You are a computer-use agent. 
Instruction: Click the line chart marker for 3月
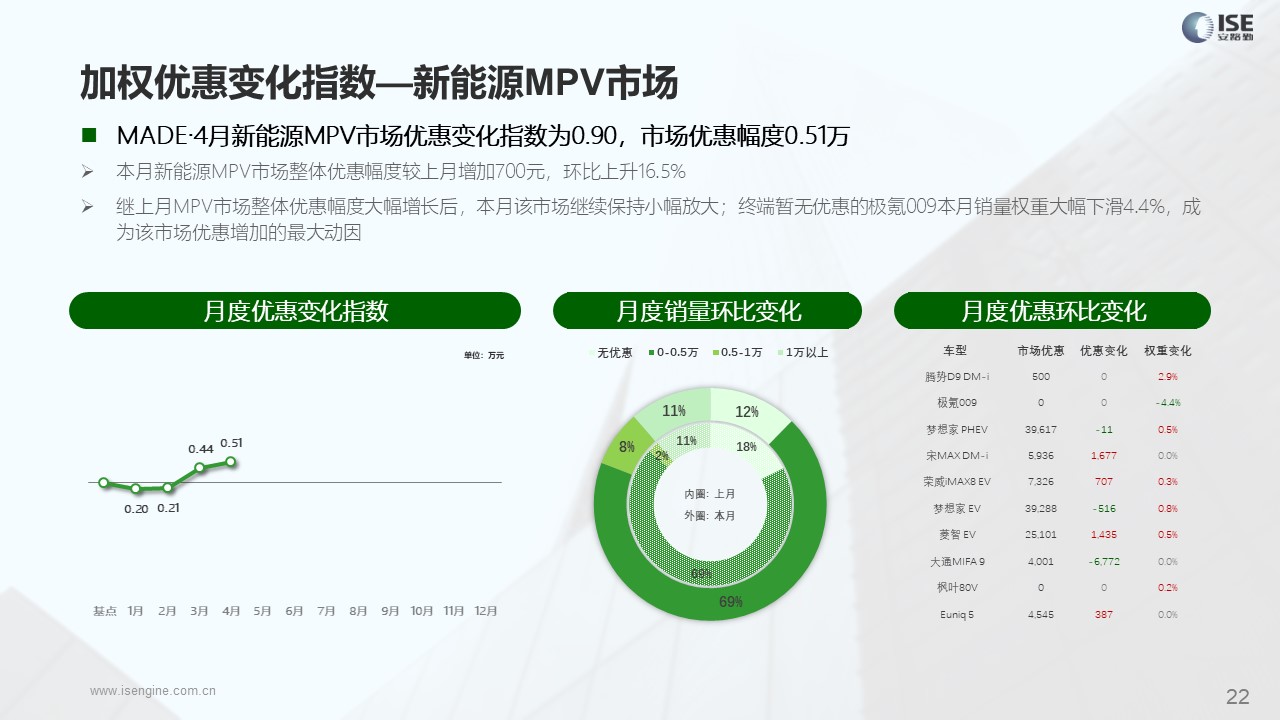click(x=200, y=467)
